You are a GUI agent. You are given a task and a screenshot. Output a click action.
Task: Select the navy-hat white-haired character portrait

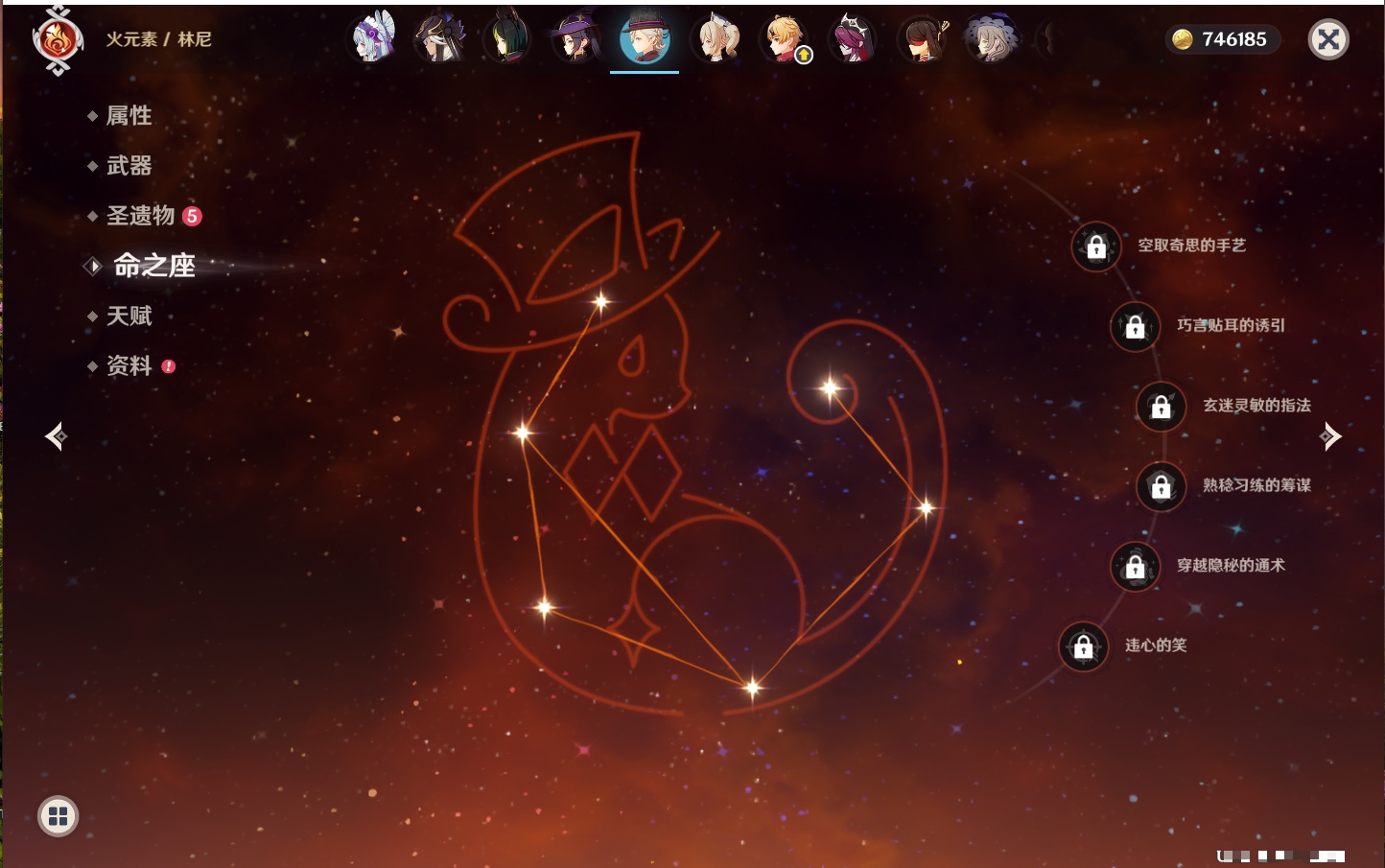(x=440, y=38)
